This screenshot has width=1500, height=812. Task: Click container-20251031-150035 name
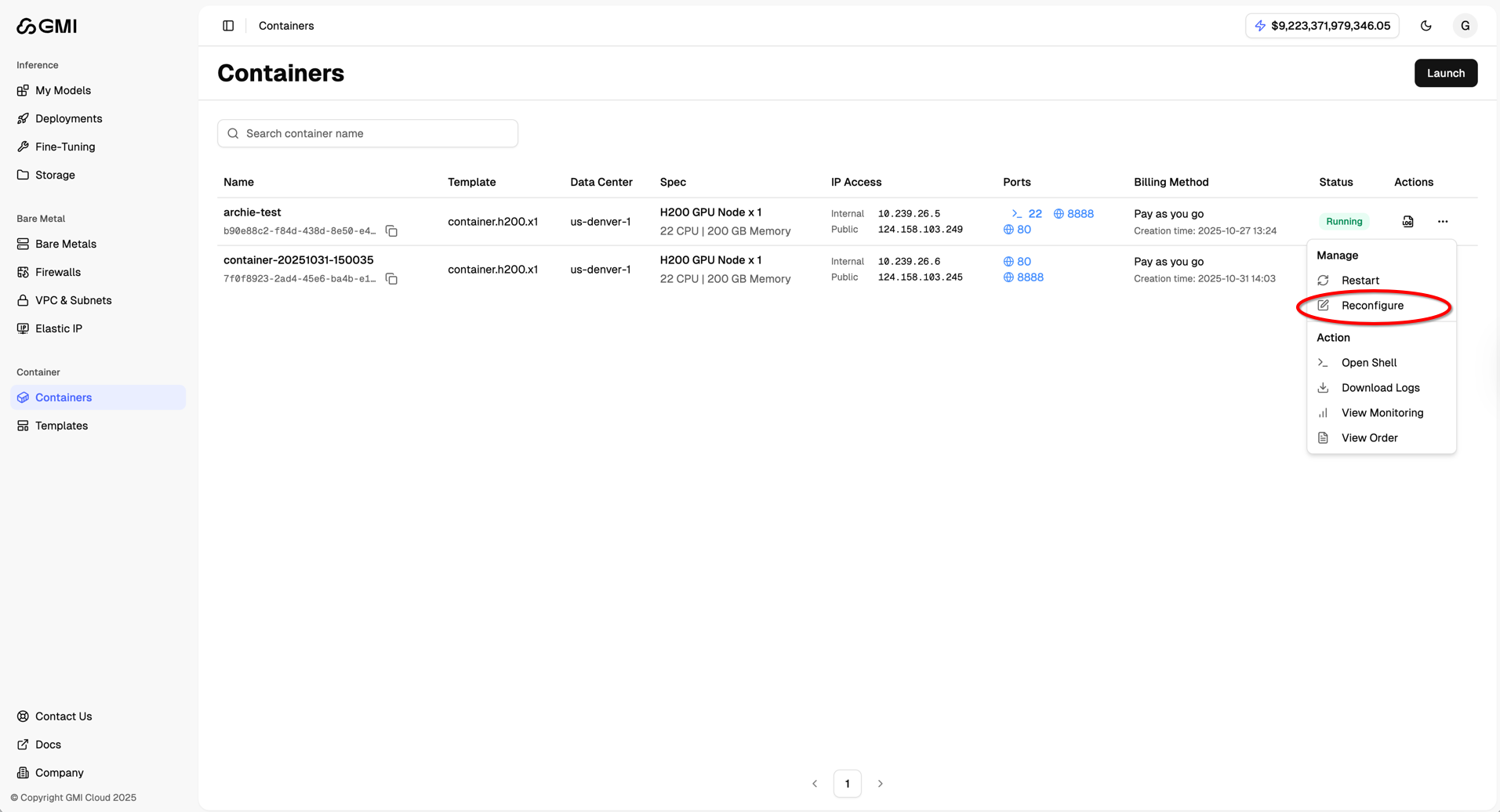coord(298,260)
